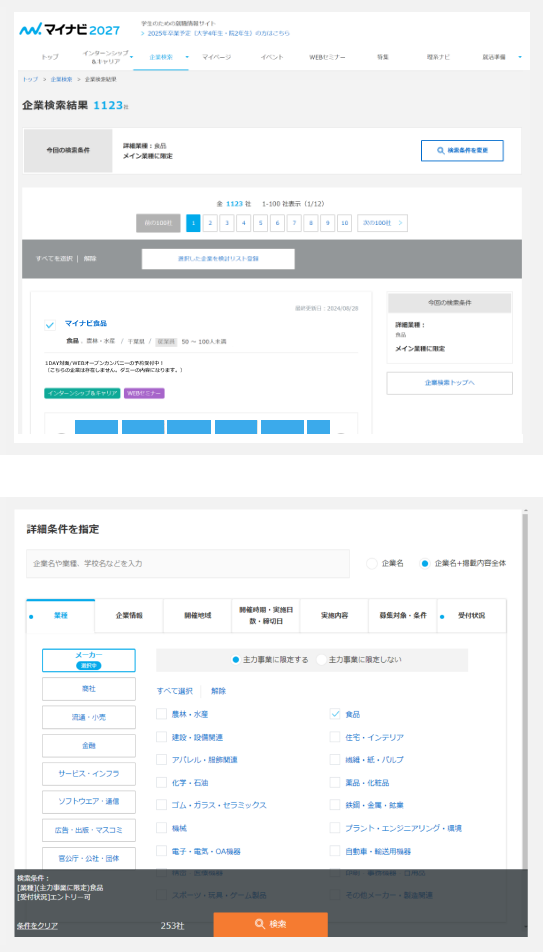Uncheck the 食品 checkbox
The width and height of the screenshot is (543, 952).
335,714
